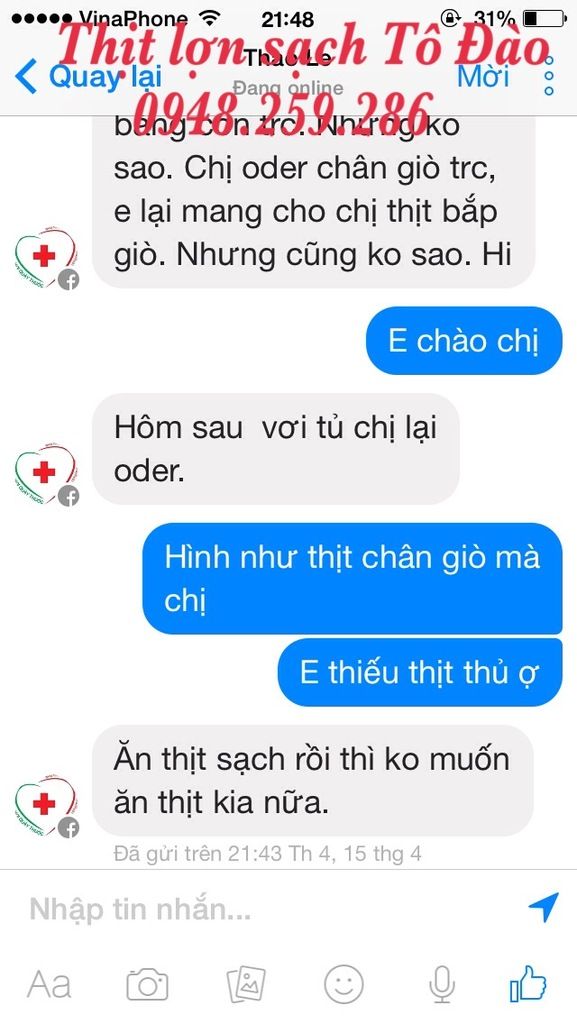
Task: Tap the send arrow icon
Action: point(543,907)
